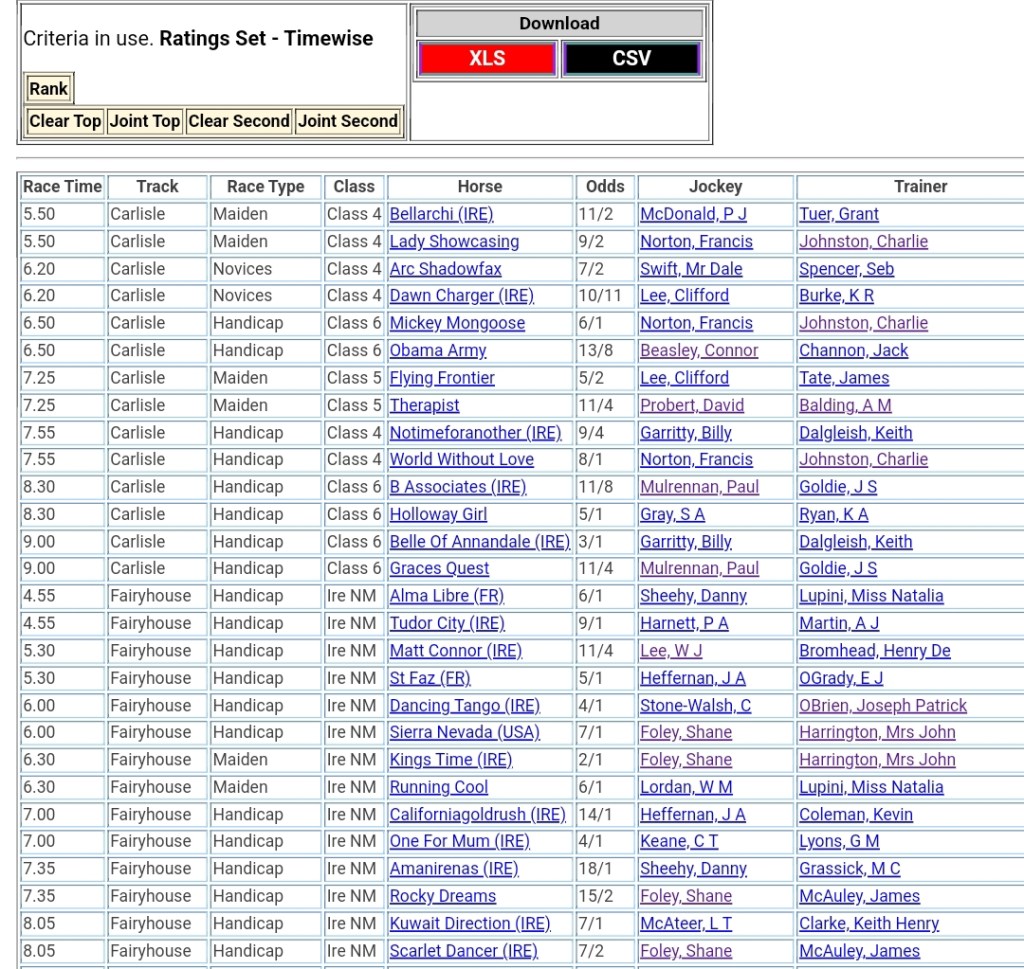This screenshot has height=969, width=1024.
Task: Filter by Joint Second
Action: pyautogui.click(x=348, y=121)
